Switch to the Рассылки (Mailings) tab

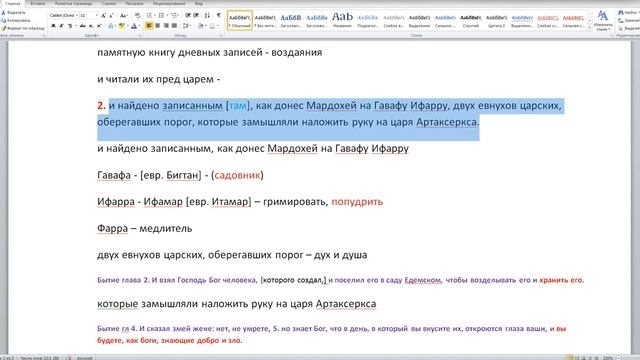pos(134,4)
